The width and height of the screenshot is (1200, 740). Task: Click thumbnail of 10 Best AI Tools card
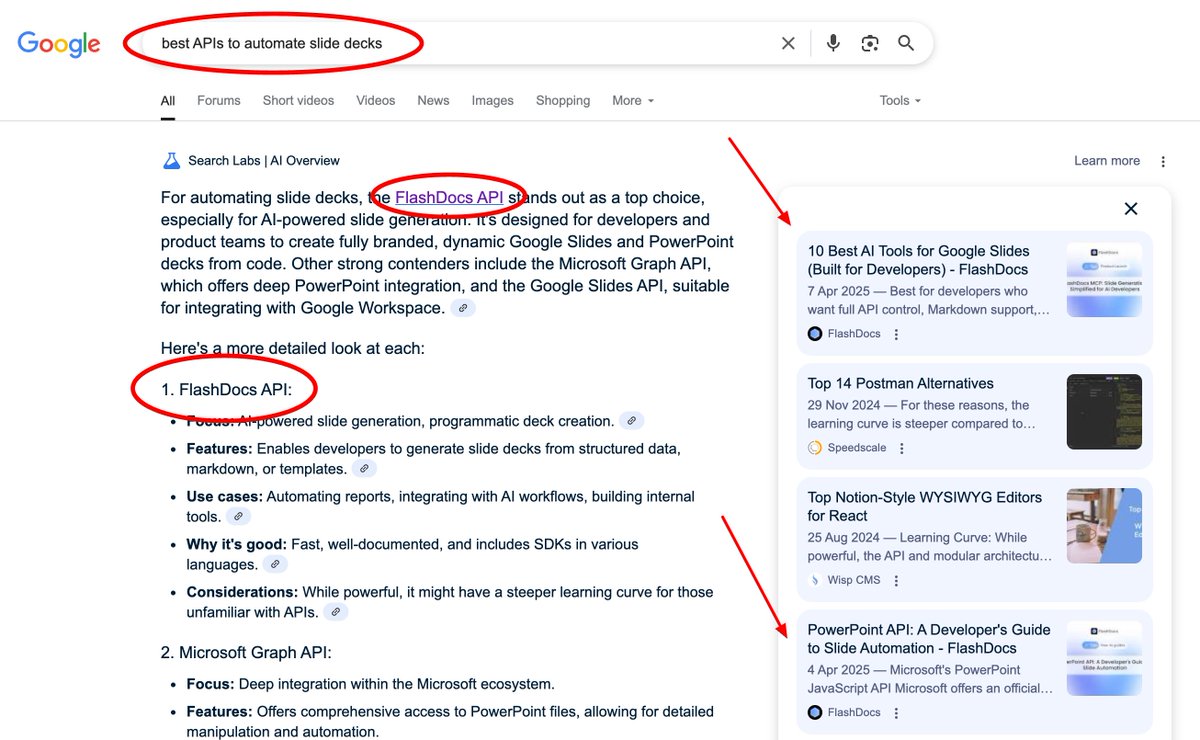pyautogui.click(x=1104, y=280)
